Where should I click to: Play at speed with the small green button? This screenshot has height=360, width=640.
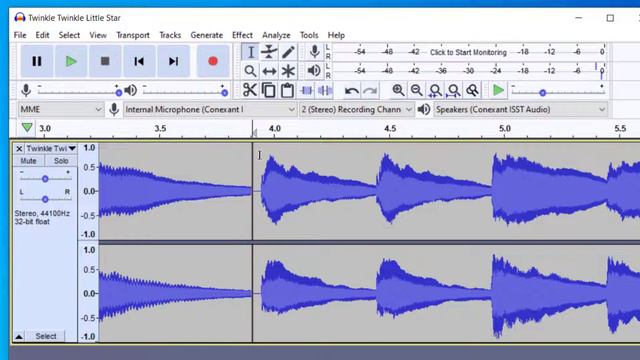[x=498, y=90]
